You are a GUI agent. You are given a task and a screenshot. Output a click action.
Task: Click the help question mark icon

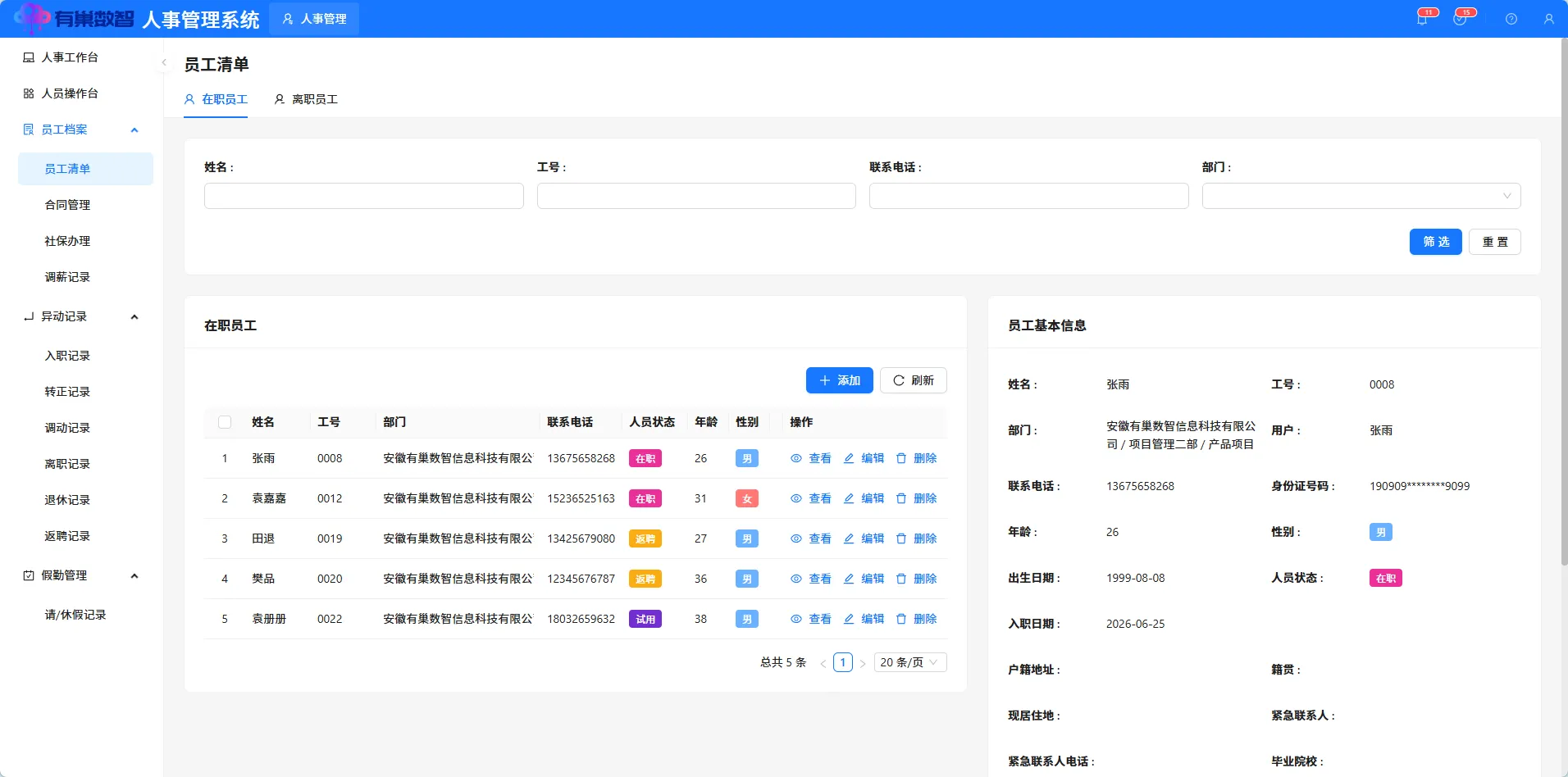click(x=1511, y=19)
